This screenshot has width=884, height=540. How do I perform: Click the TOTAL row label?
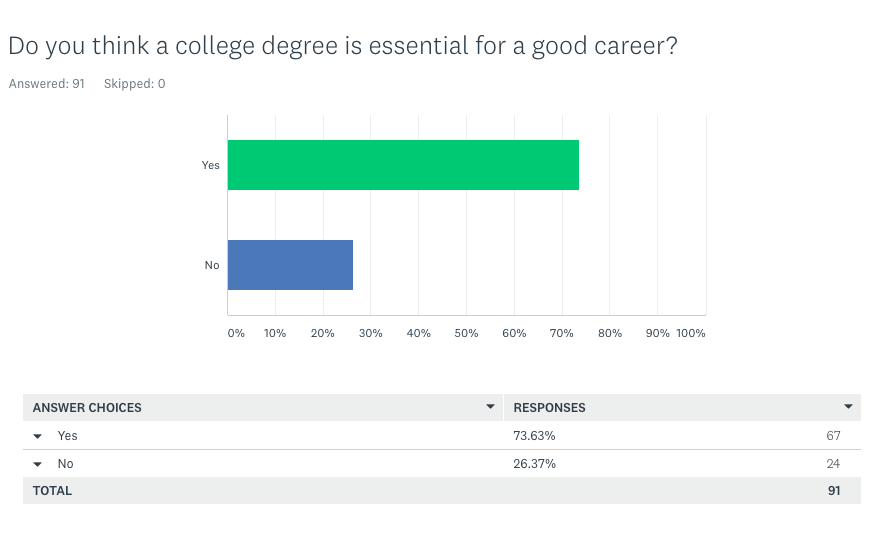(52, 491)
